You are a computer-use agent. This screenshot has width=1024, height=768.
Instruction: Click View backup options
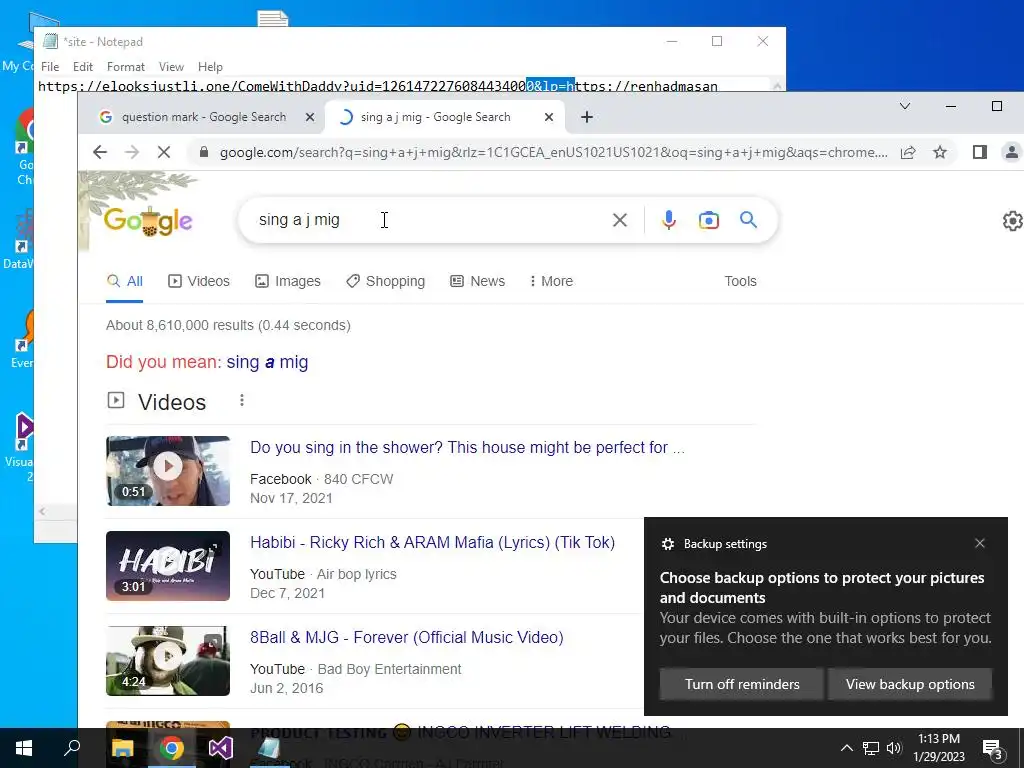910,684
